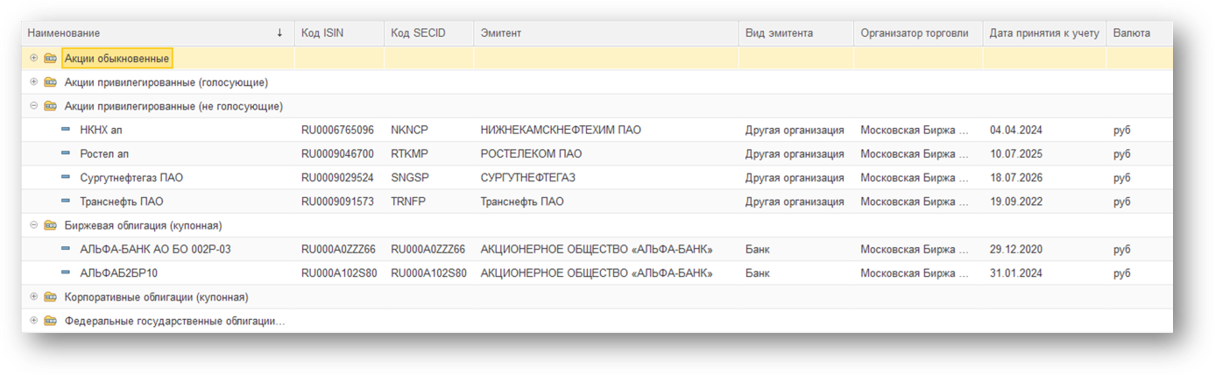This screenshot has width=1215, height=375.
Task: Select Акции привилегированные (голосующие) row
Action: (598, 82)
